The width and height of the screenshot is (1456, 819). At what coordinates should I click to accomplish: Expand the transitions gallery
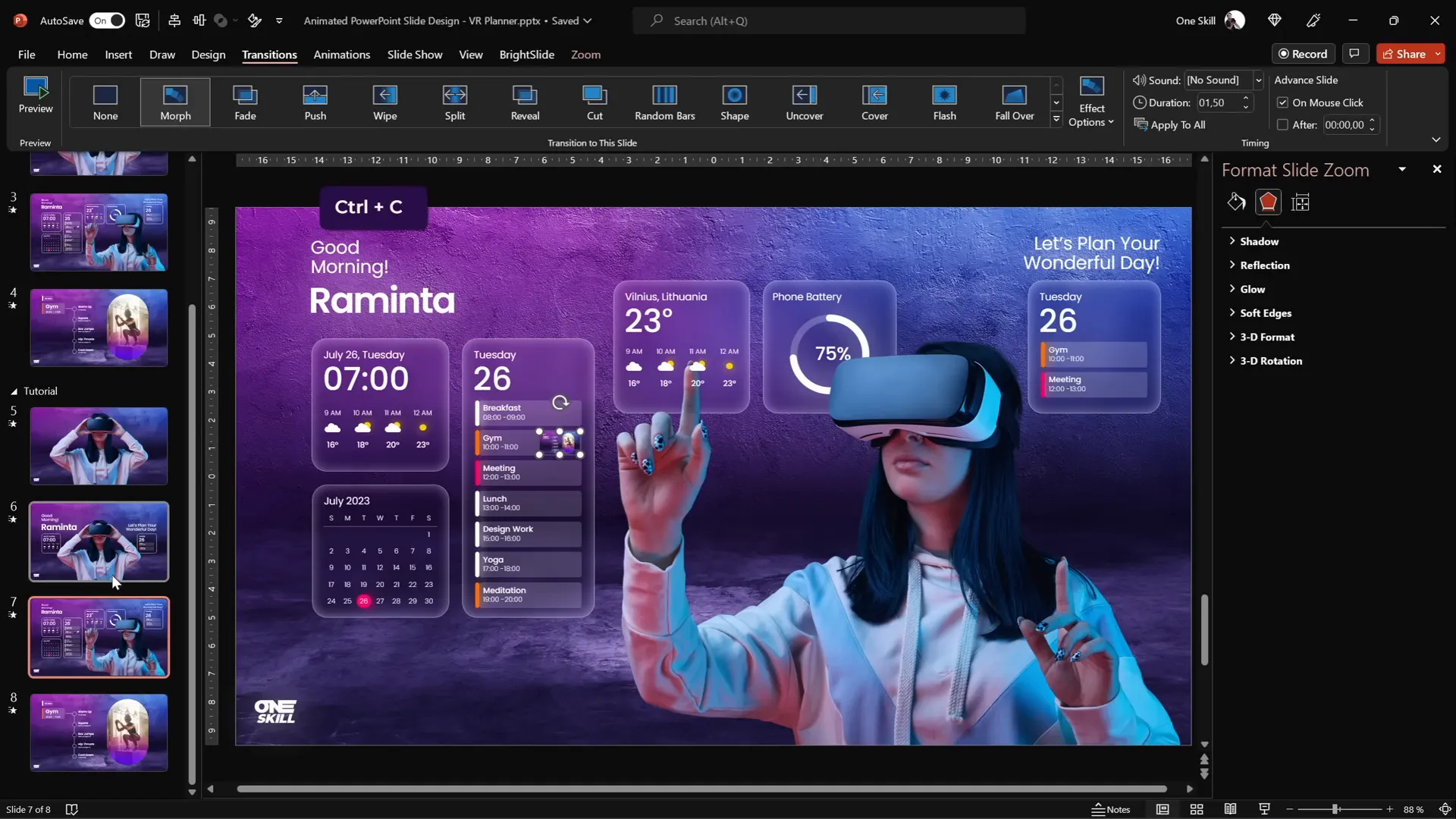coord(1056,119)
